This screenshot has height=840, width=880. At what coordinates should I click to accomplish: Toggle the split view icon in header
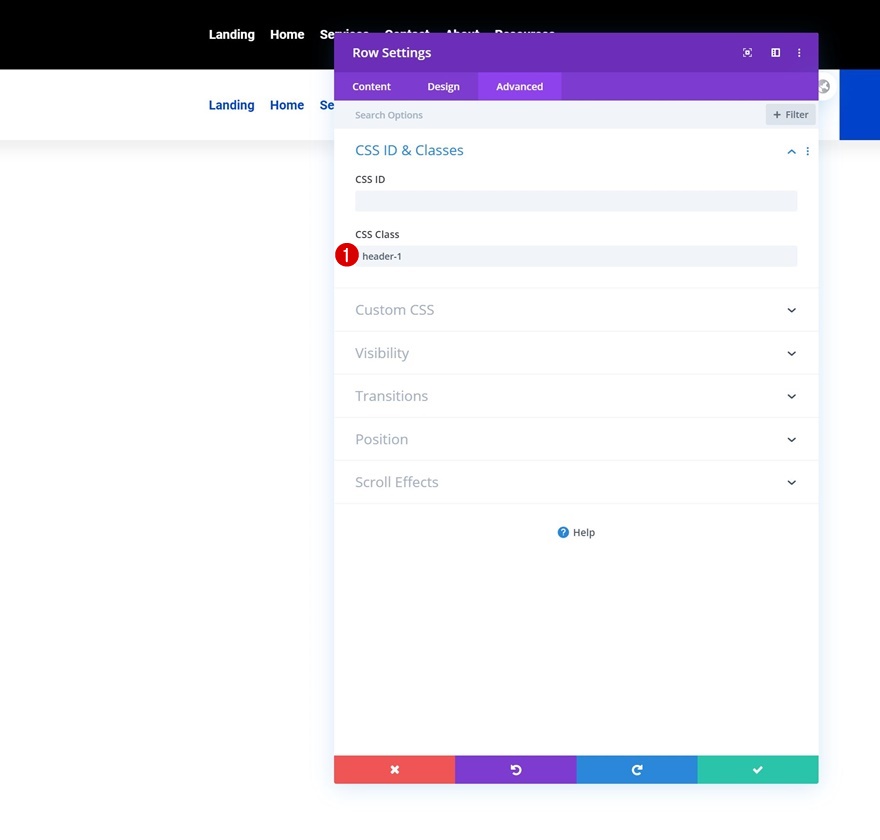coord(775,52)
